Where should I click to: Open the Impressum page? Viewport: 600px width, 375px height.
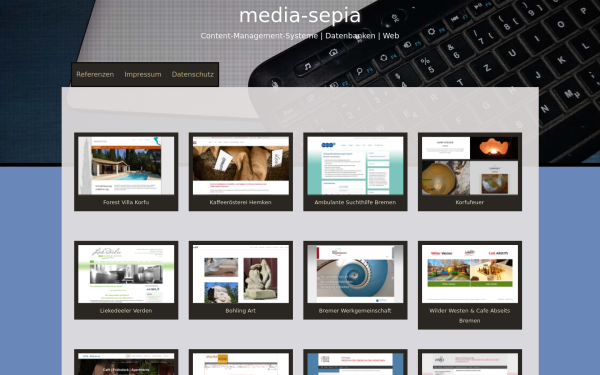[x=143, y=74]
